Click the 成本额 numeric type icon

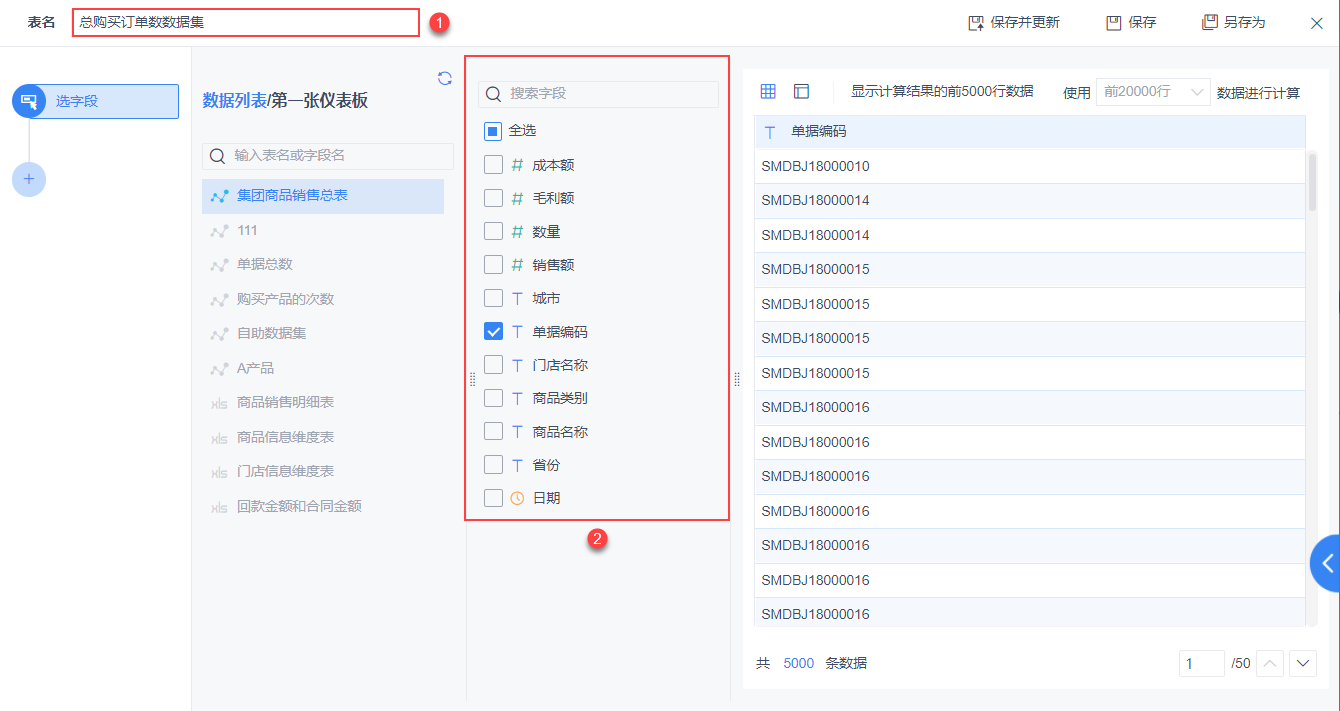(x=517, y=165)
